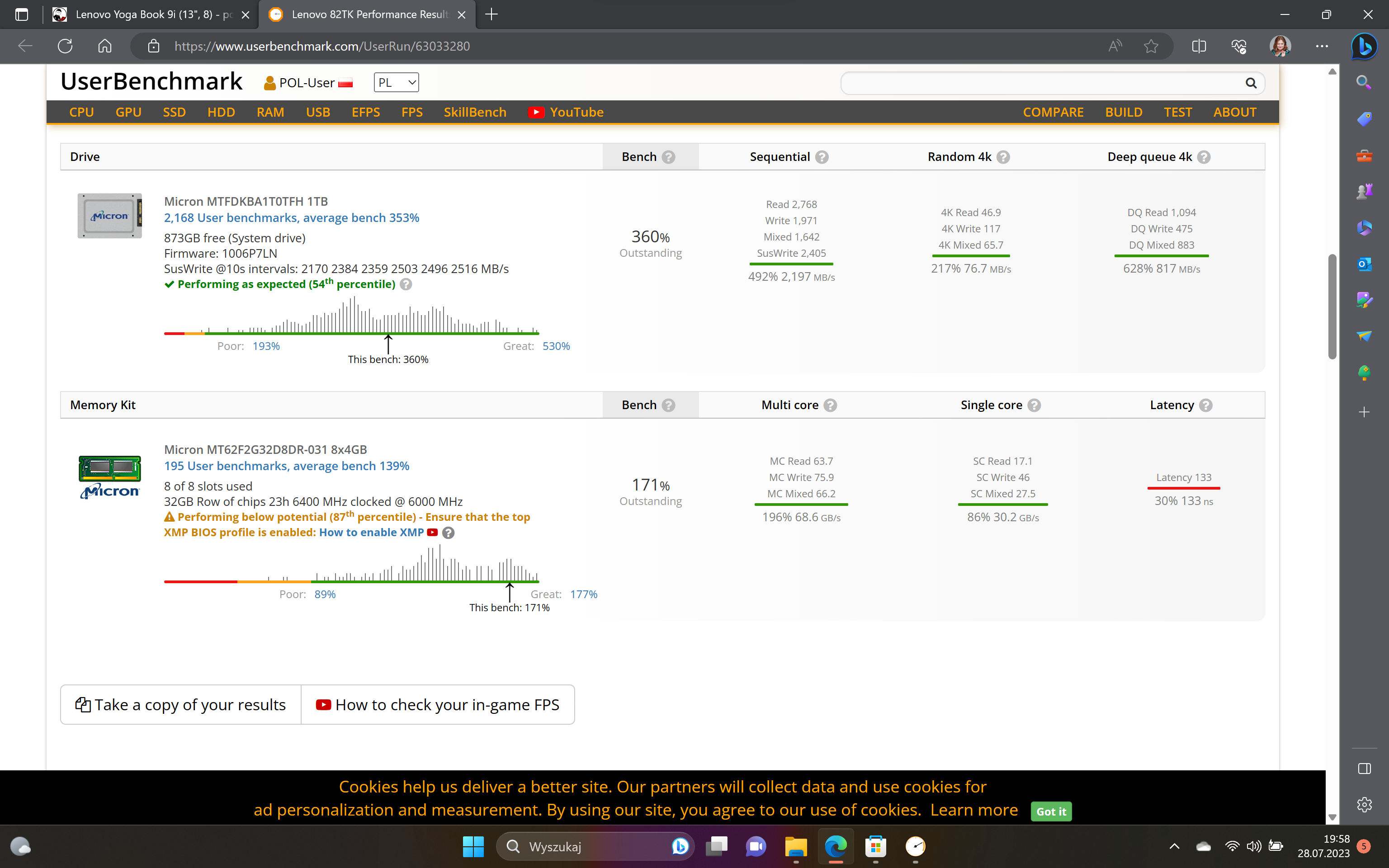
Task: Open the CPU menu item
Action: pos(81,112)
